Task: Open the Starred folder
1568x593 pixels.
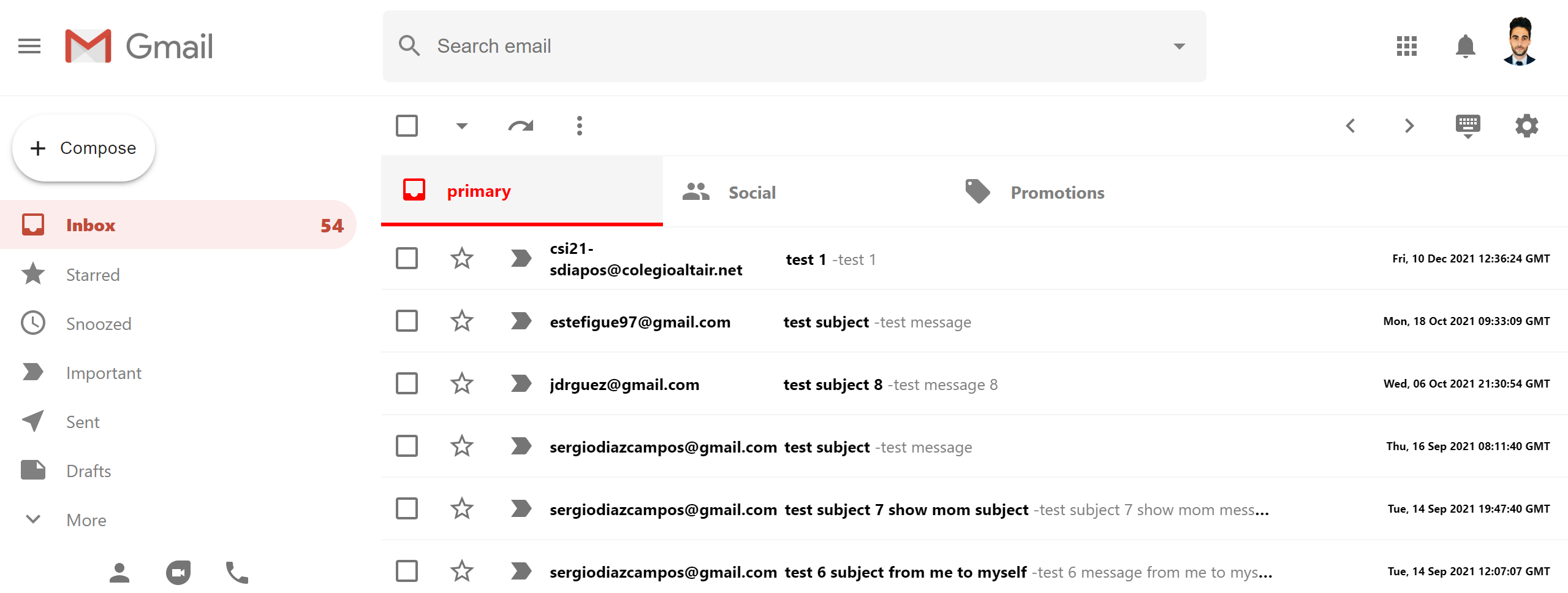Action: (x=93, y=275)
